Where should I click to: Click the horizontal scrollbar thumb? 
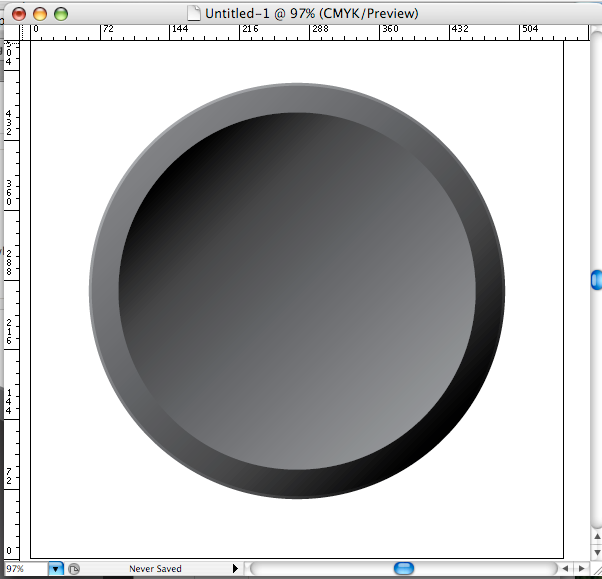pyautogui.click(x=404, y=568)
